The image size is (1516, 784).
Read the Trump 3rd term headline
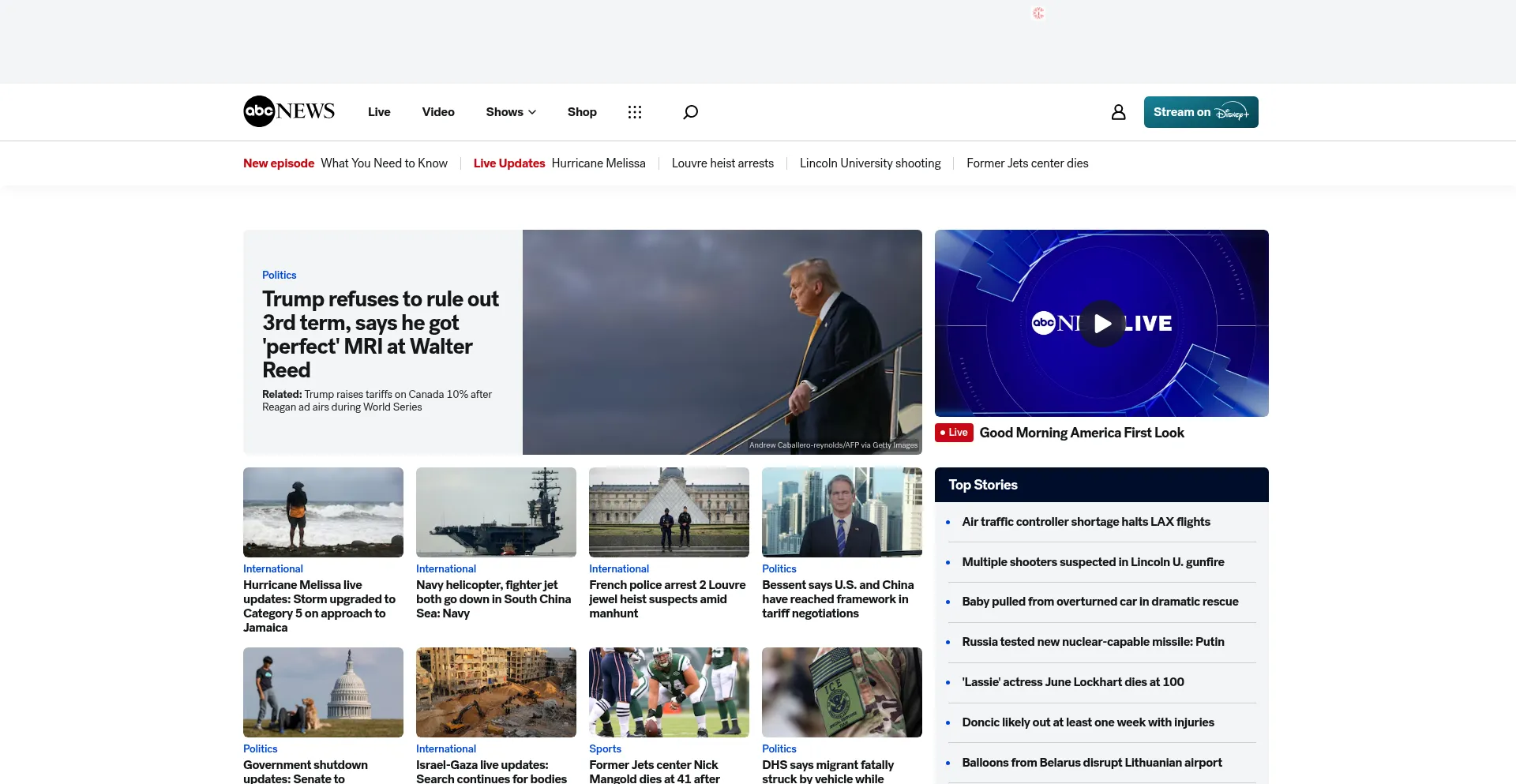tap(381, 334)
